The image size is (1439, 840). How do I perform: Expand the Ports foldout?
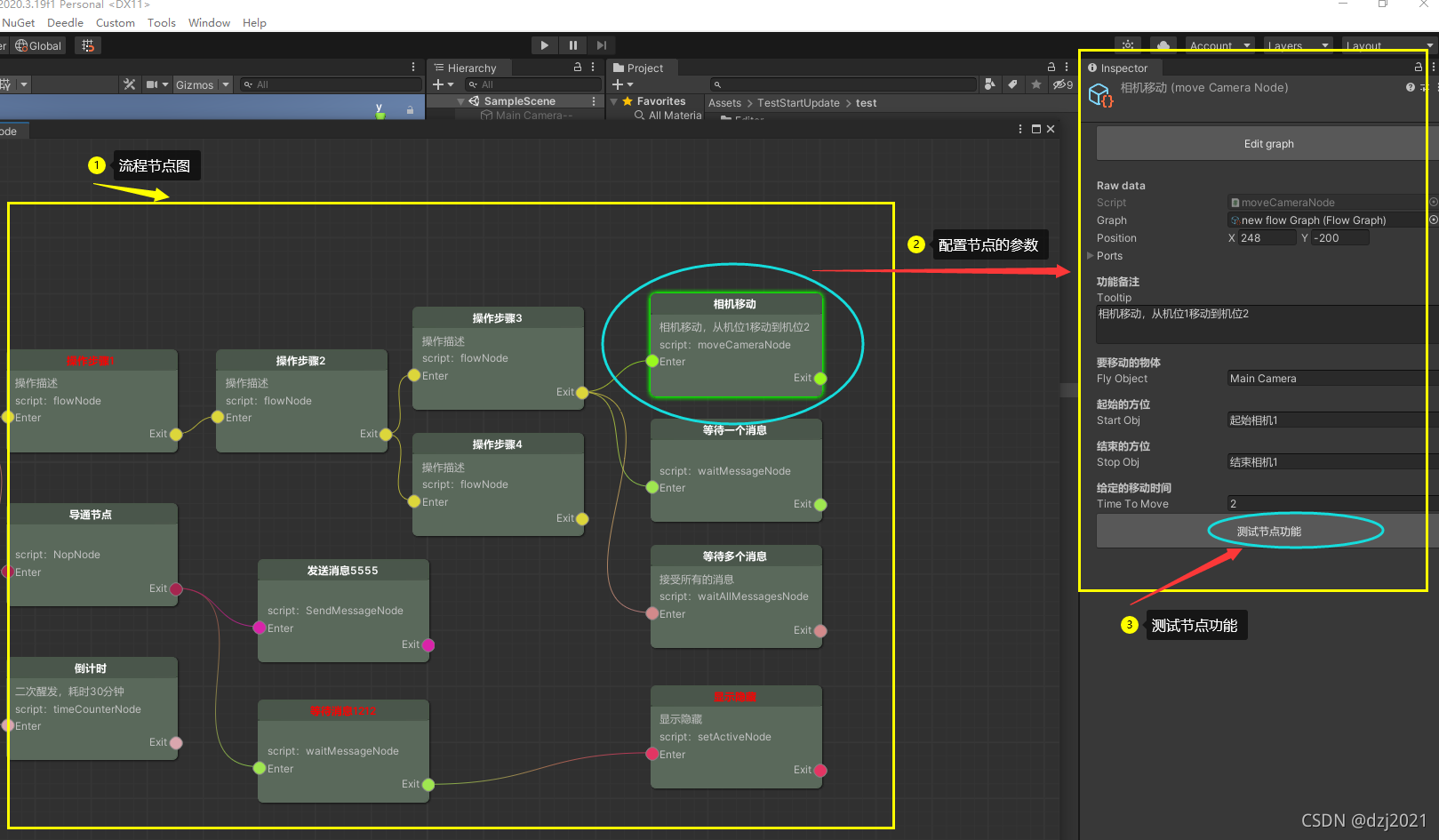[1091, 255]
